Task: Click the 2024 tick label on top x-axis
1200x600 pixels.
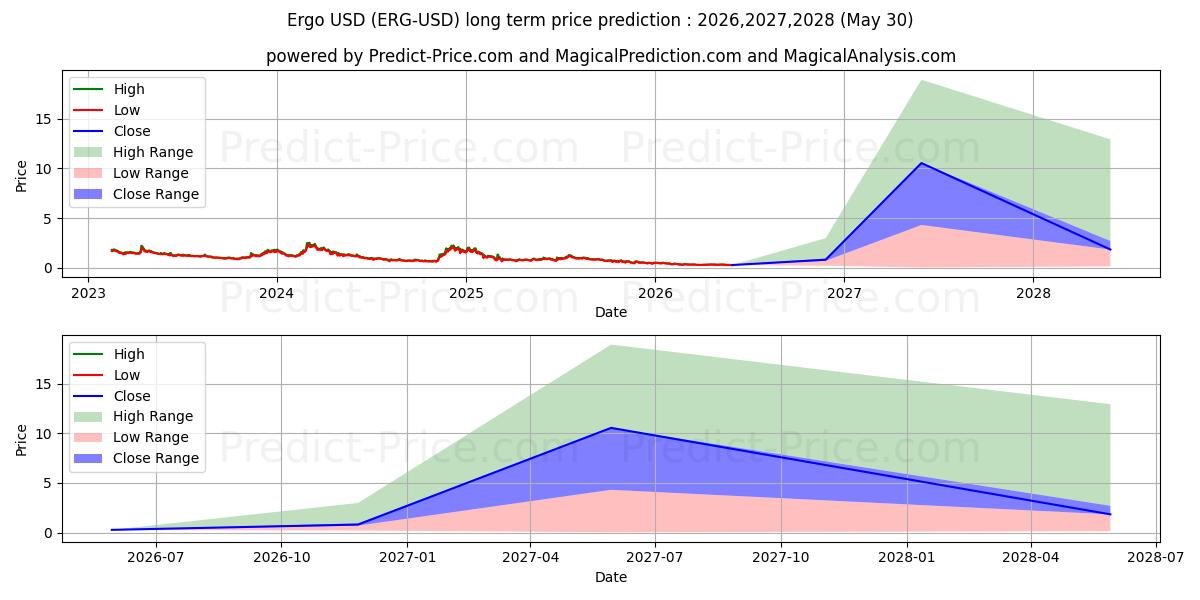Action: 277,293
